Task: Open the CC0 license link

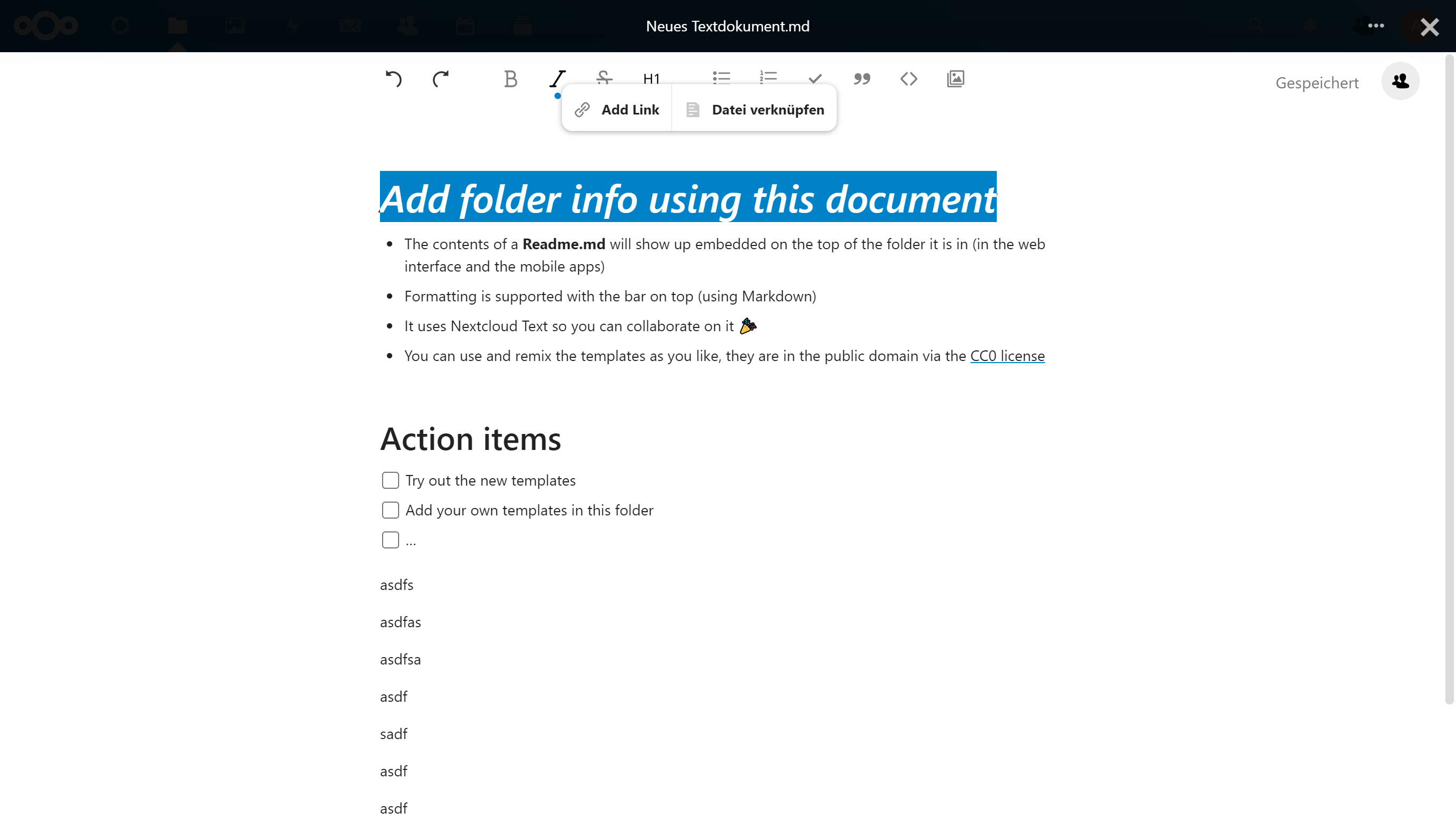Action: [x=1007, y=356]
